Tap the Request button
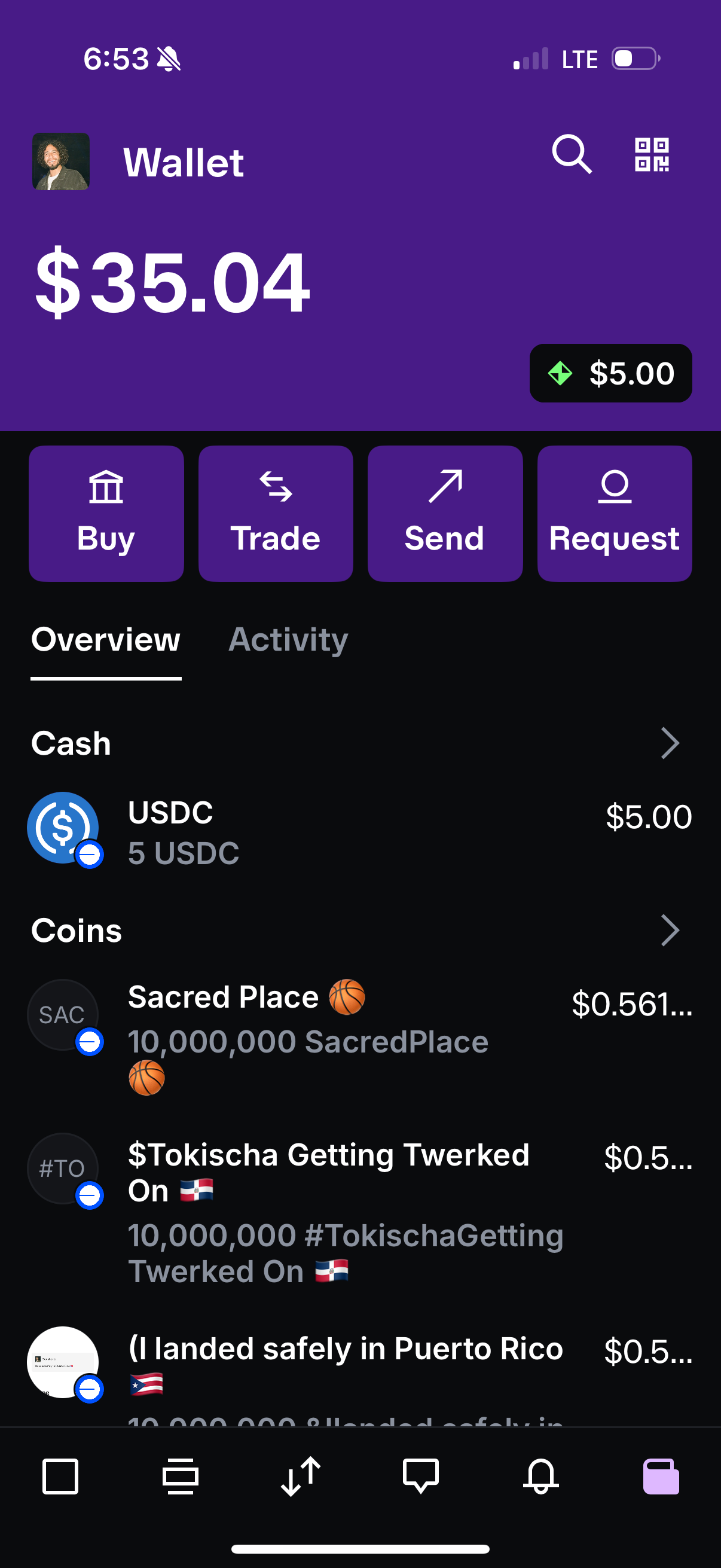 click(615, 513)
